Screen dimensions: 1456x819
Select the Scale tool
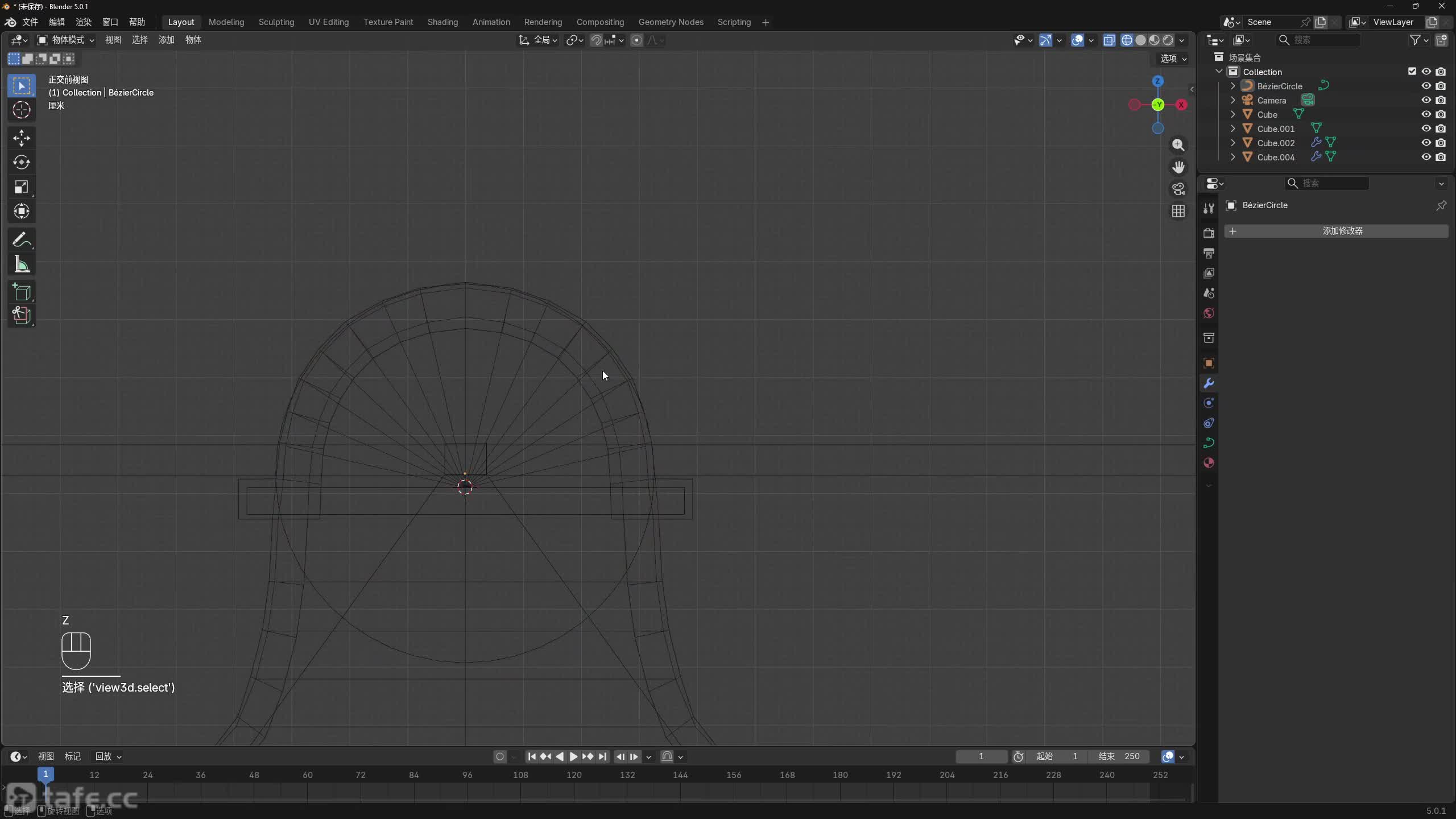(x=22, y=187)
